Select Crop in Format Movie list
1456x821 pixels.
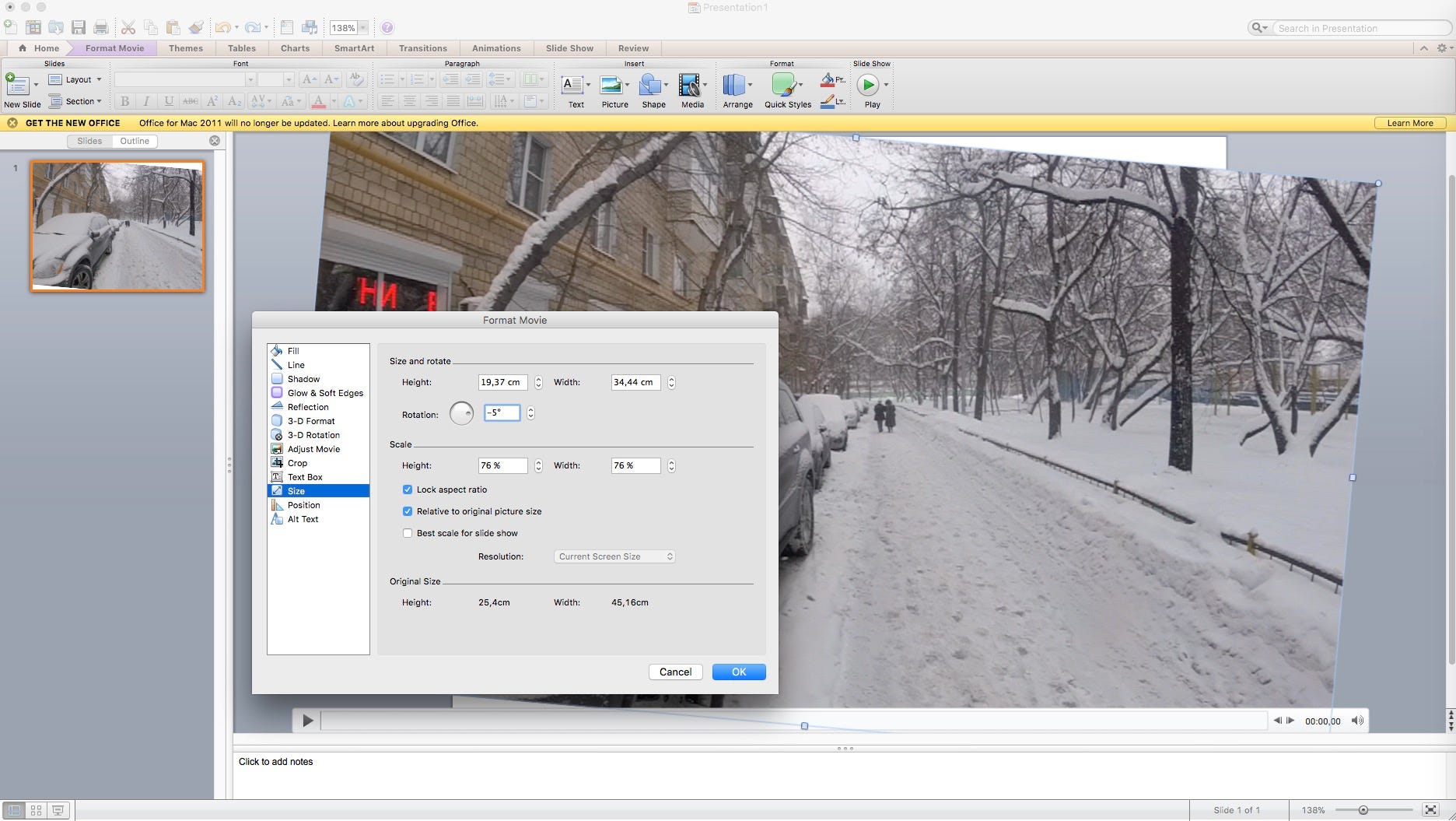(318, 463)
